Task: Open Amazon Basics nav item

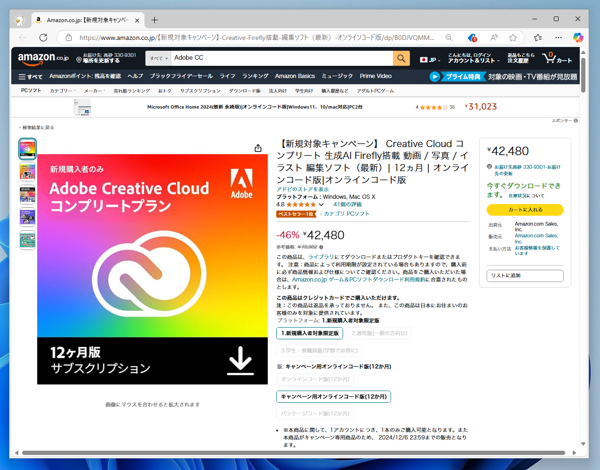Action: [x=295, y=76]
